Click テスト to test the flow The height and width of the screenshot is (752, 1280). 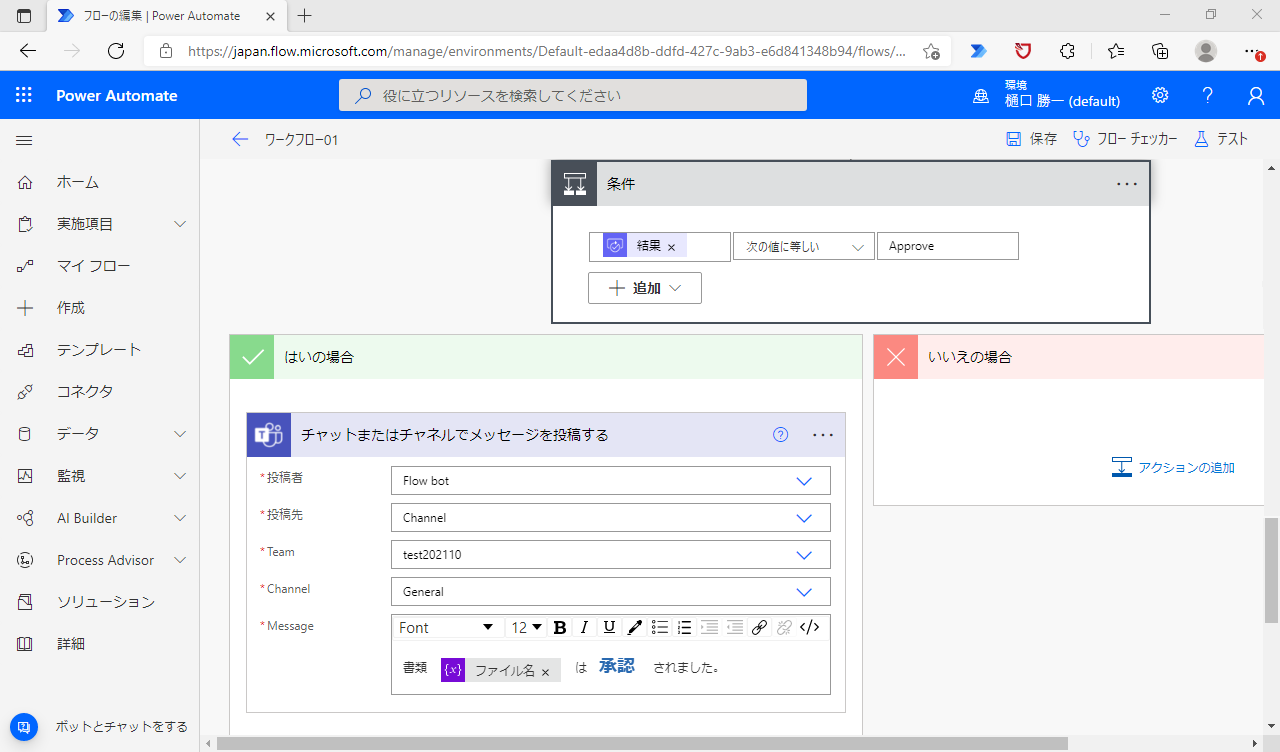click(1221, 139)
